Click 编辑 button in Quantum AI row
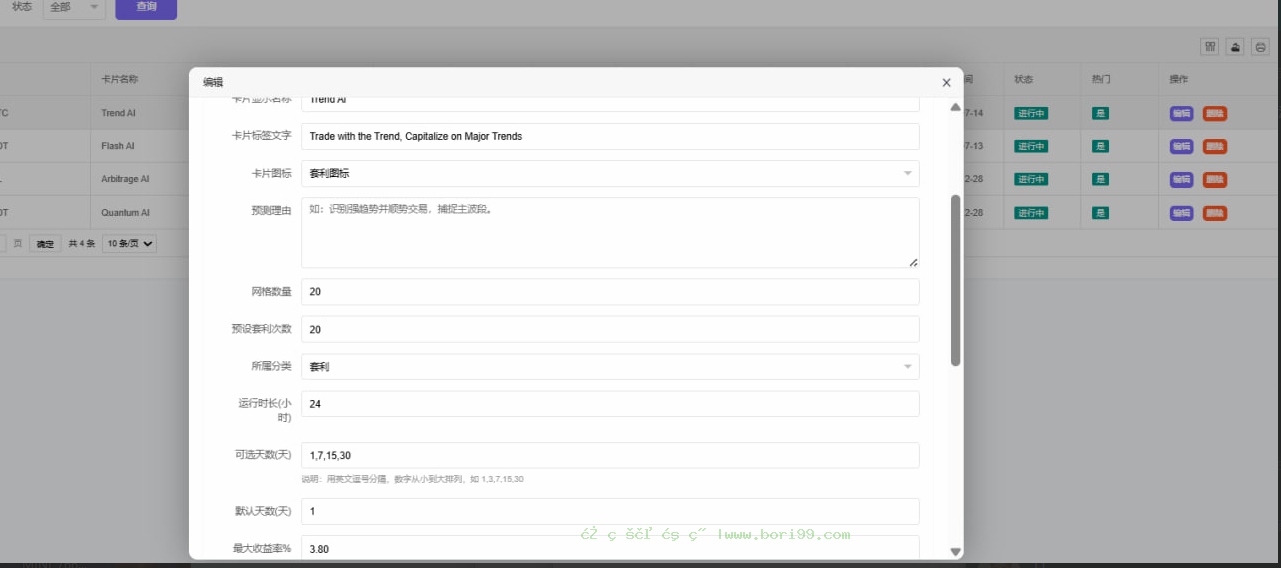 (x=1182, y=213)
